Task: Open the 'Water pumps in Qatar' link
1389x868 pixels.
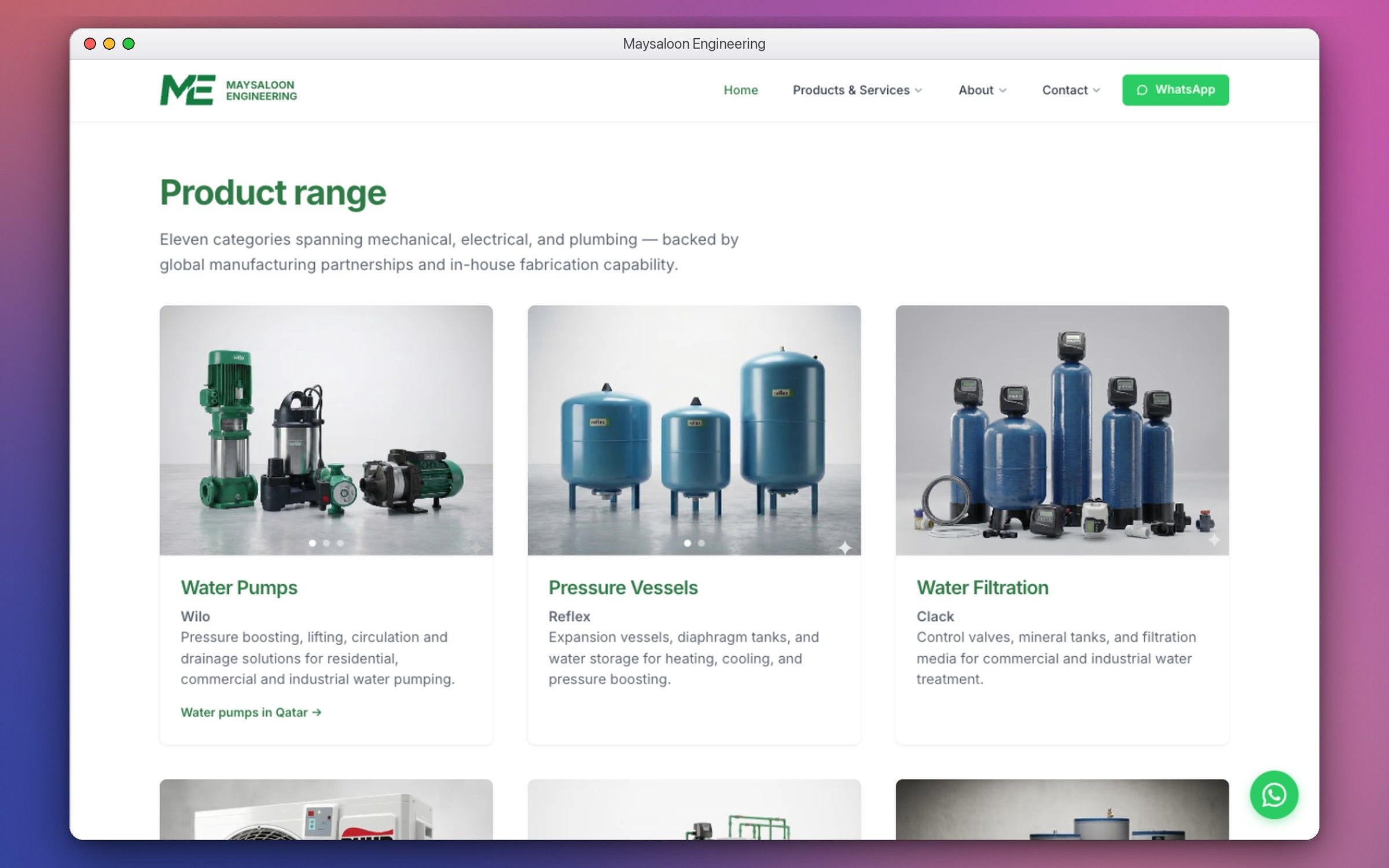Action: [x=251, y=712]
